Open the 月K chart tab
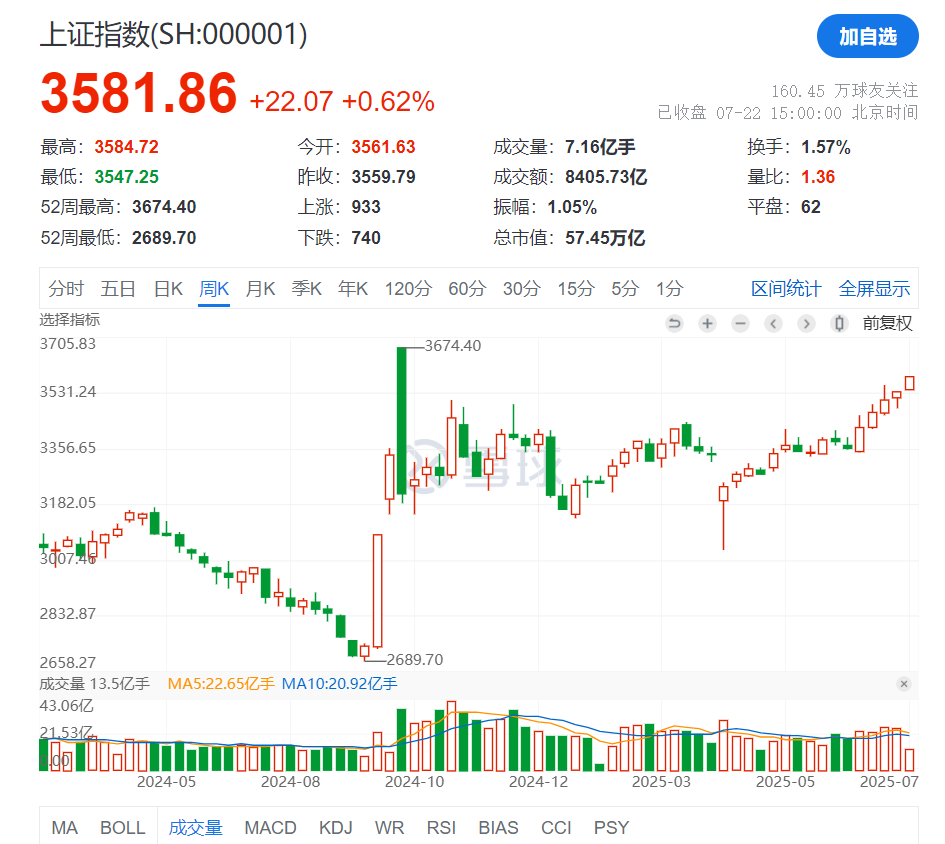This screenshot has height=844, width=945. click(260, 289)
